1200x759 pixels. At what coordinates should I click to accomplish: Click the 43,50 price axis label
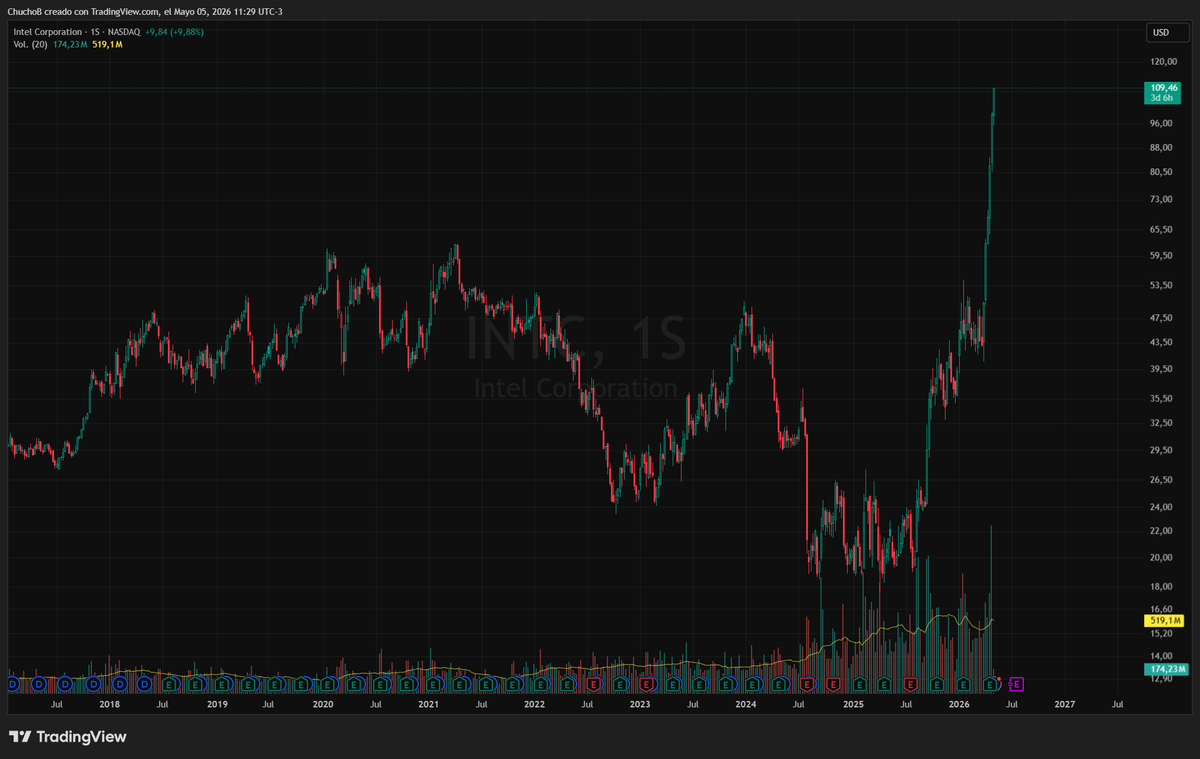[1161, 343]
